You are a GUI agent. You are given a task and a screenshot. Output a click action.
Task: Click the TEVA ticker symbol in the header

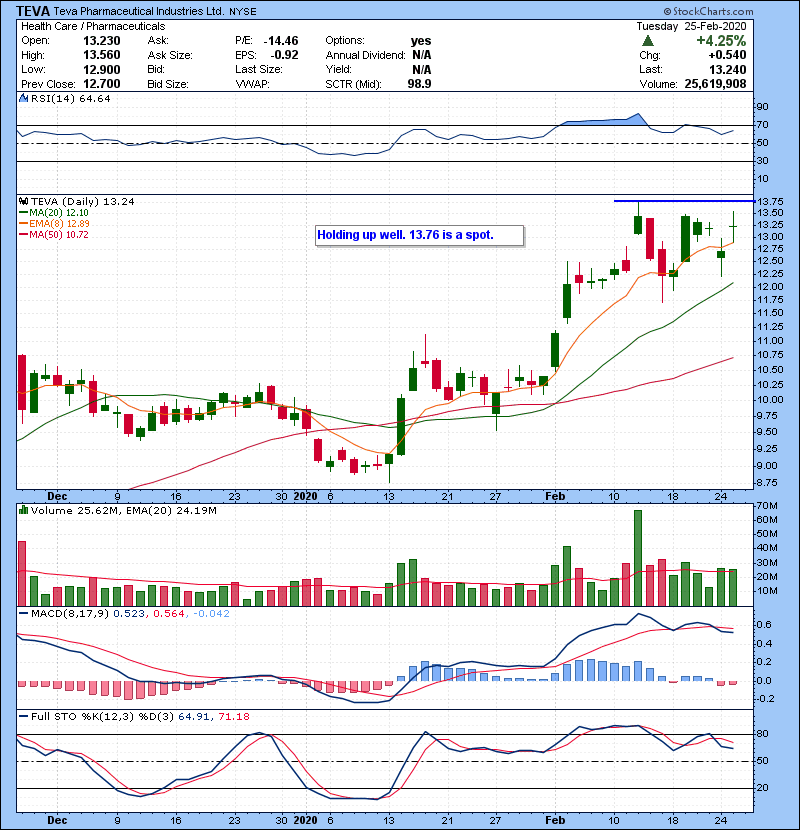coord(33,11)
